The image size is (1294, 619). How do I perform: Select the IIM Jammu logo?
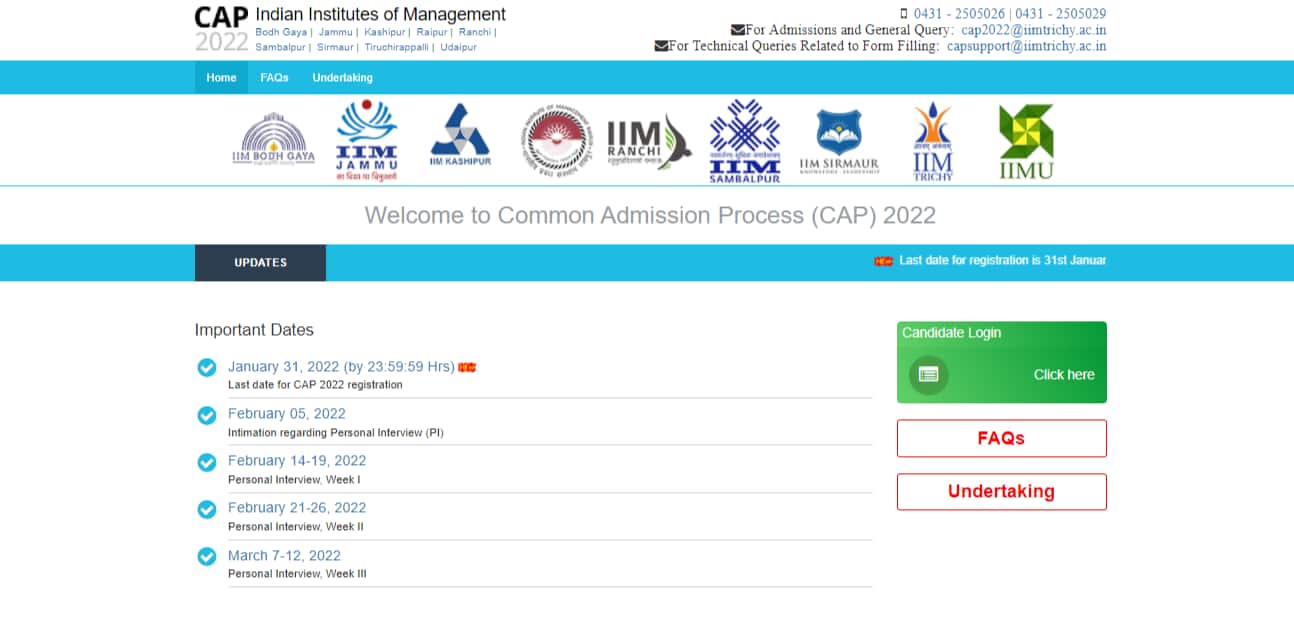366,138
